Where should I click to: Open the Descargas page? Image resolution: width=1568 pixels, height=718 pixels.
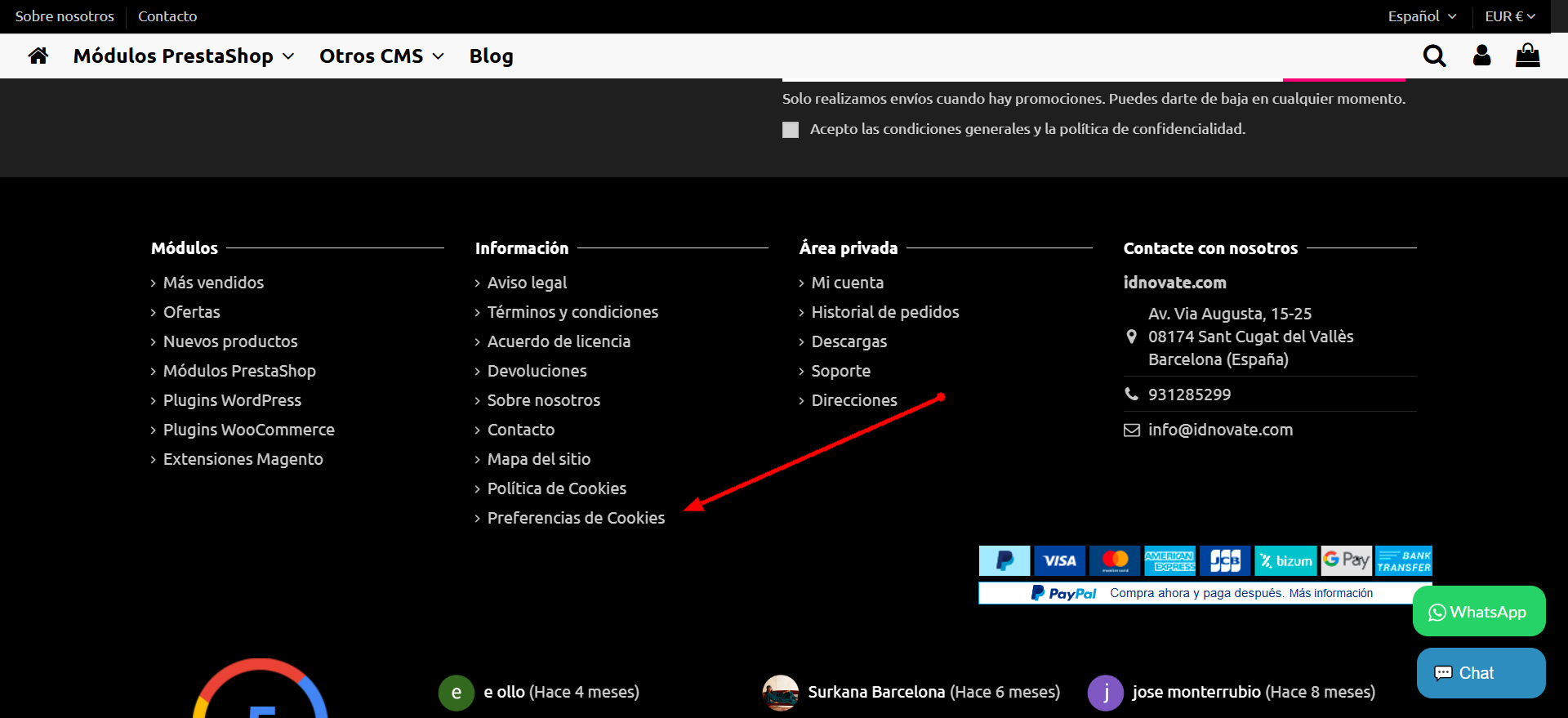click(x=849, y=341)
